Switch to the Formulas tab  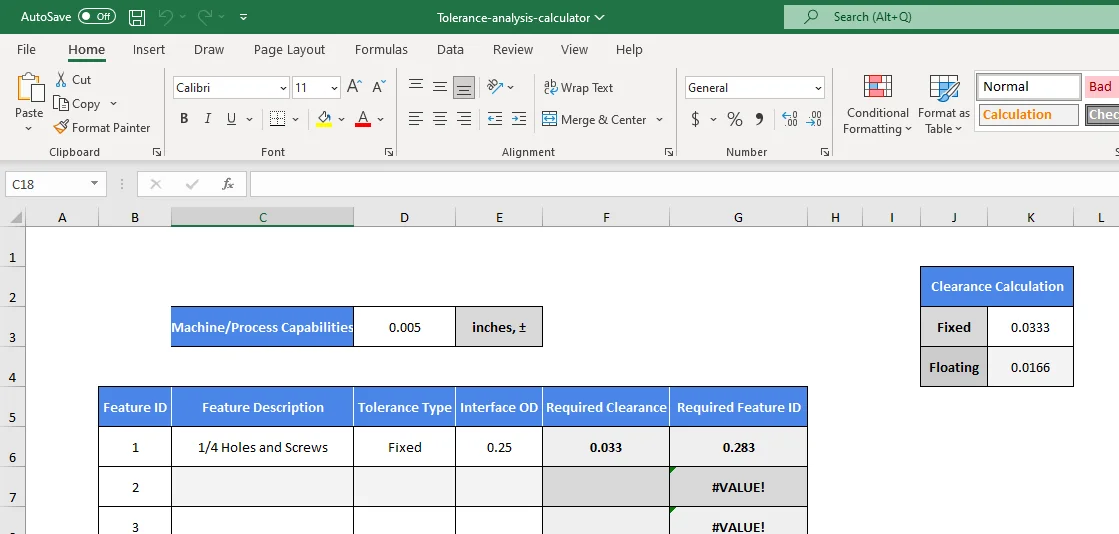click(381, 49)
